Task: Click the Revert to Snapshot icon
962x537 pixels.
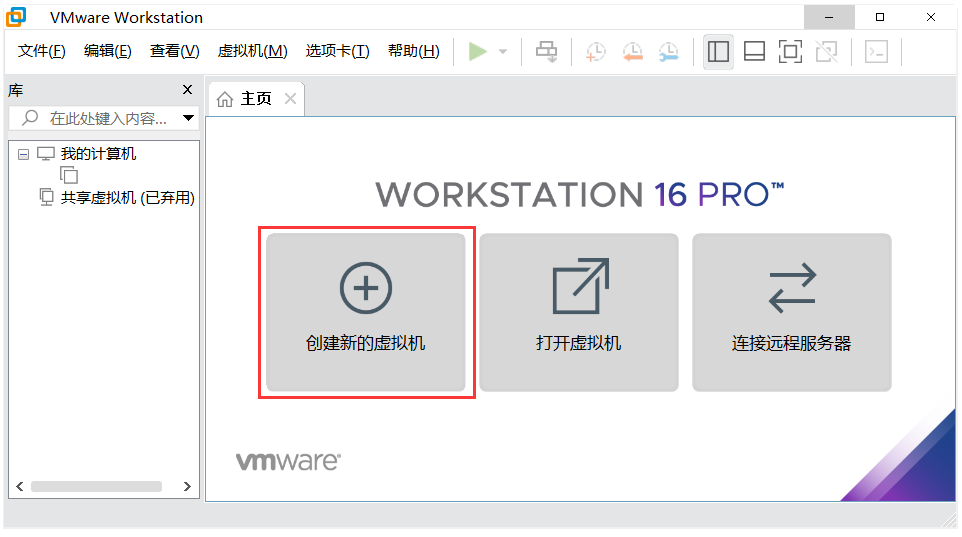Action: coord(633,52)
